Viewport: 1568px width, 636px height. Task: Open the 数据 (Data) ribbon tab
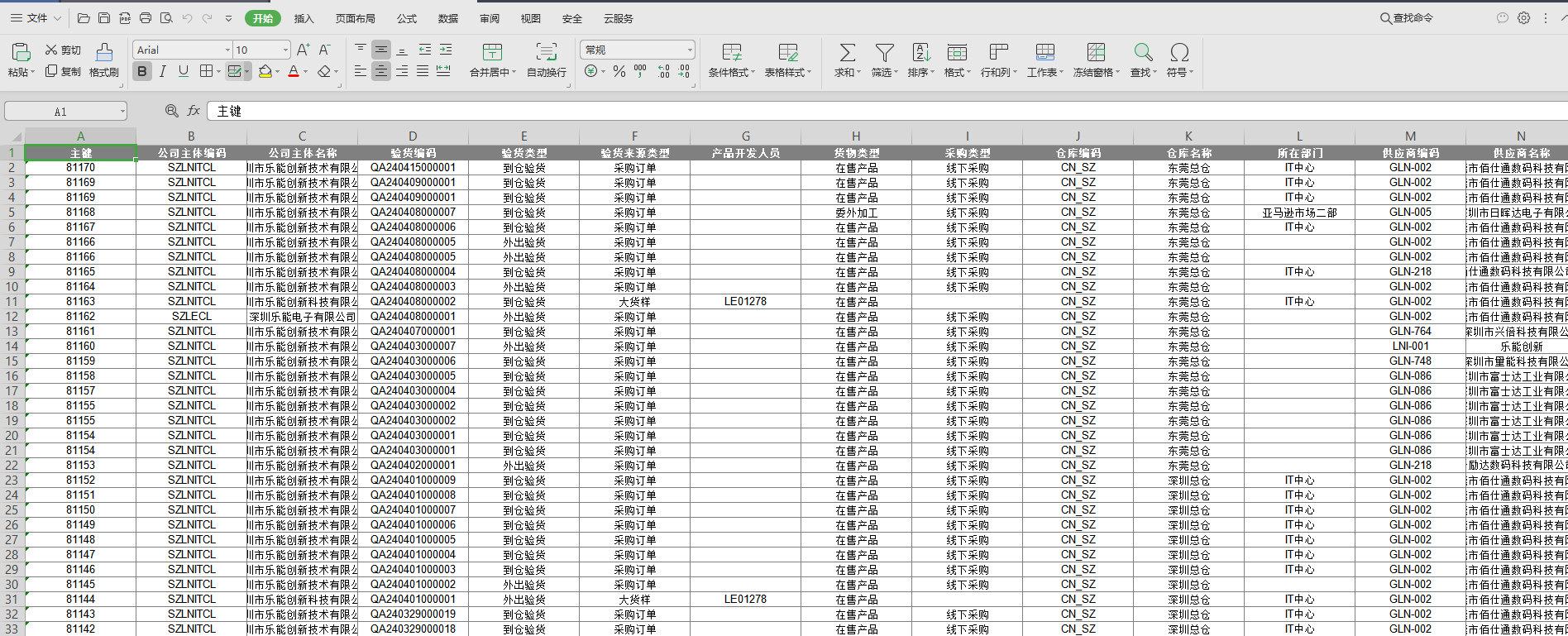click(x=447, y=18)
